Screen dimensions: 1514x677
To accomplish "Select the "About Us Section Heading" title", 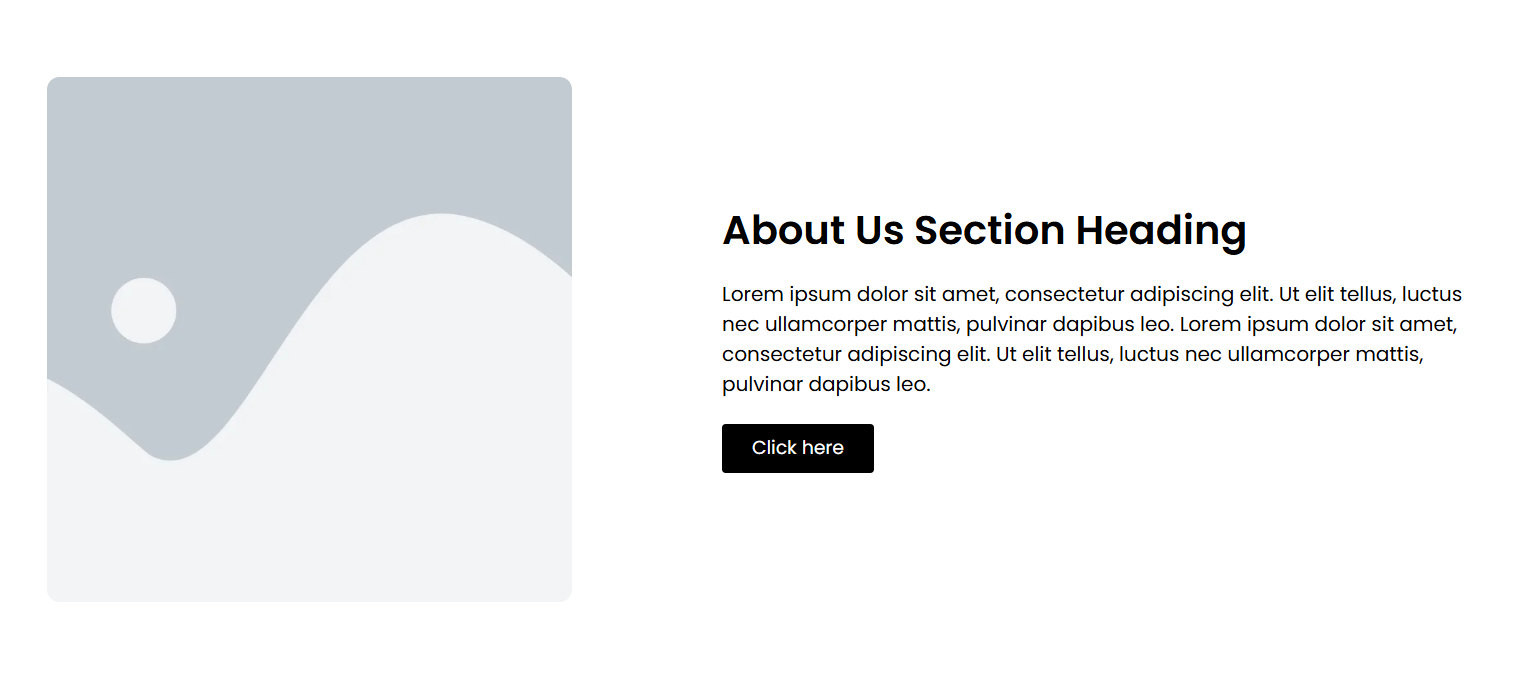I will (984, 230).
